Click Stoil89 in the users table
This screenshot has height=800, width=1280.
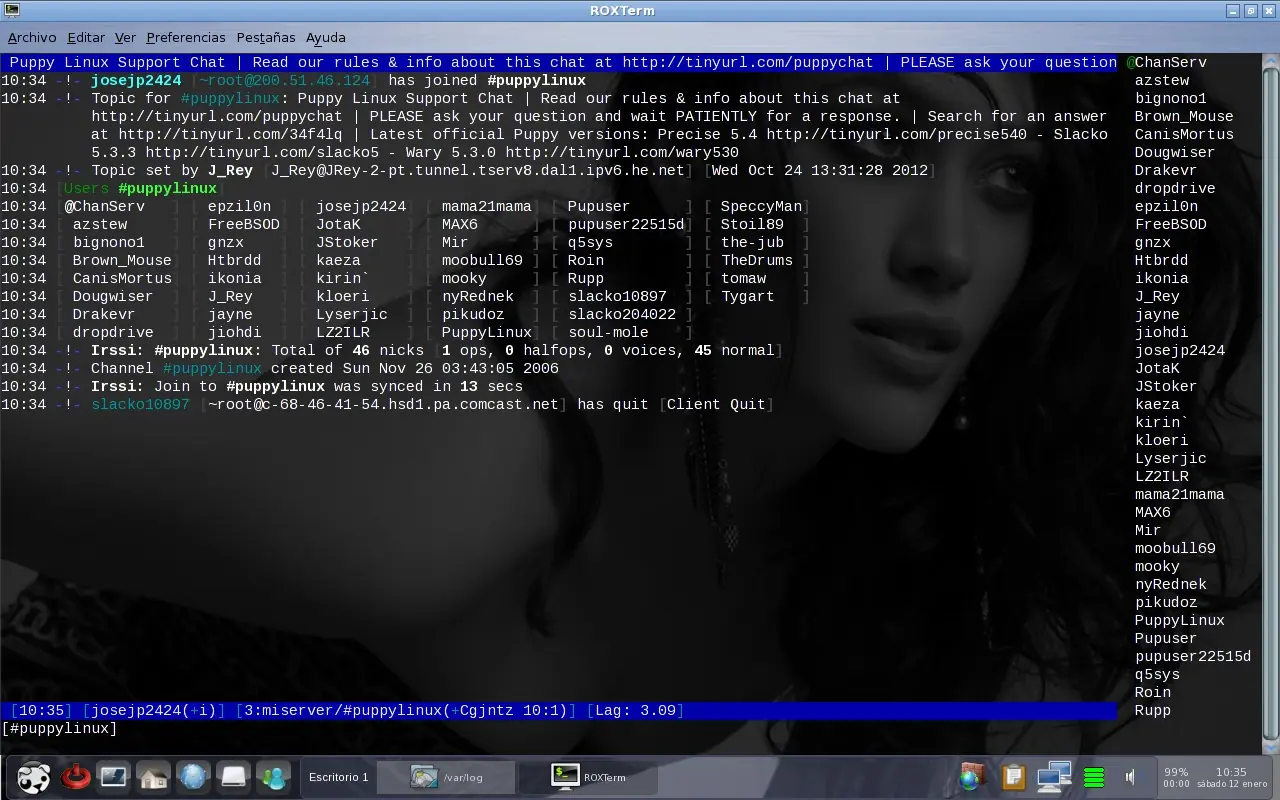[x=752, y=224]
